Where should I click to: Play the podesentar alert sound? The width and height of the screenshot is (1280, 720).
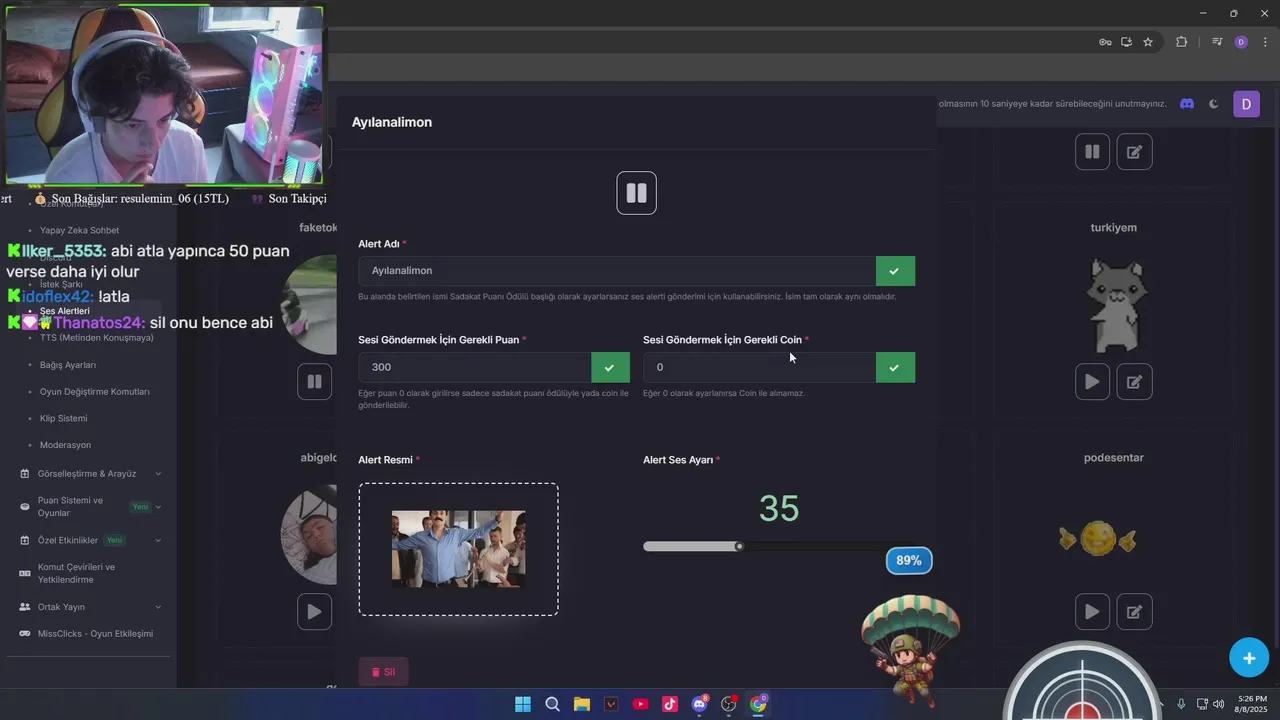[1092, 611]
